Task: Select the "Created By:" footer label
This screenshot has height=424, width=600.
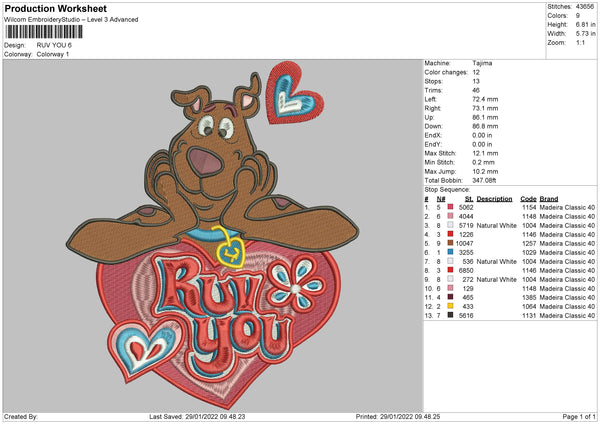Action: click(x=21, y=416)
